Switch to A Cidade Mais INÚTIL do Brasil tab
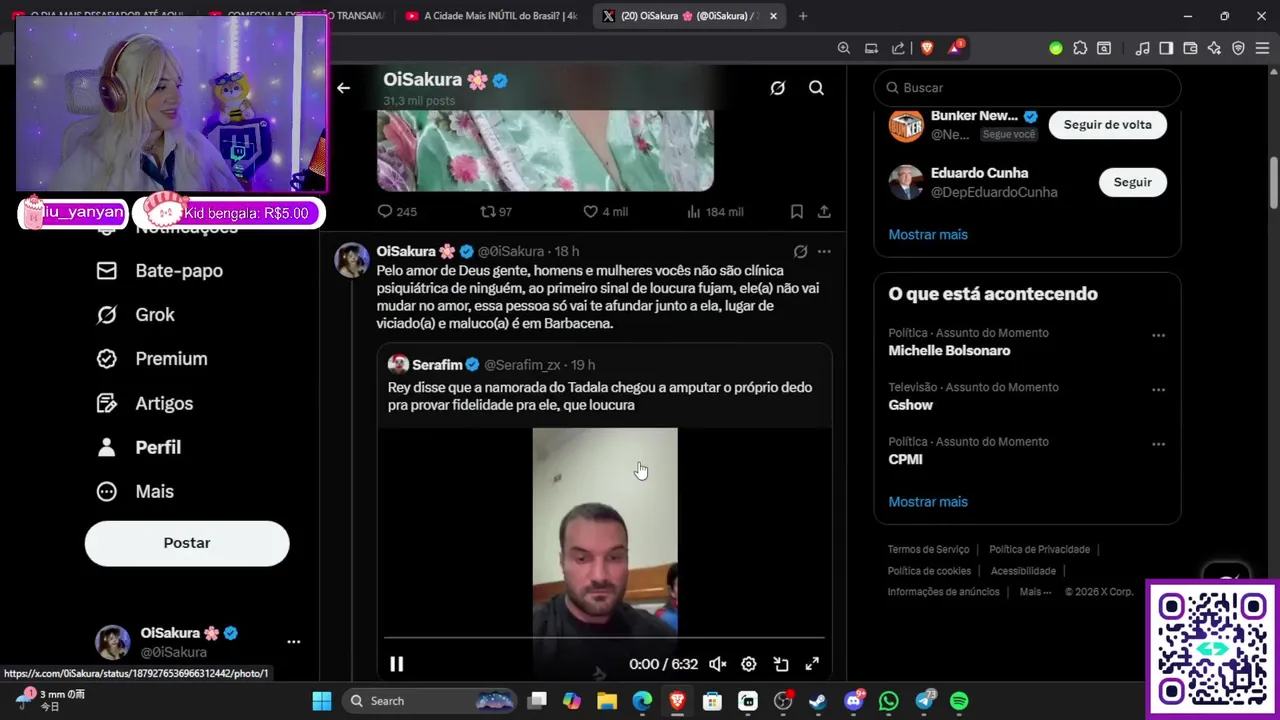The width and height of the screenshot is (1280, 720). pos(491,16)
